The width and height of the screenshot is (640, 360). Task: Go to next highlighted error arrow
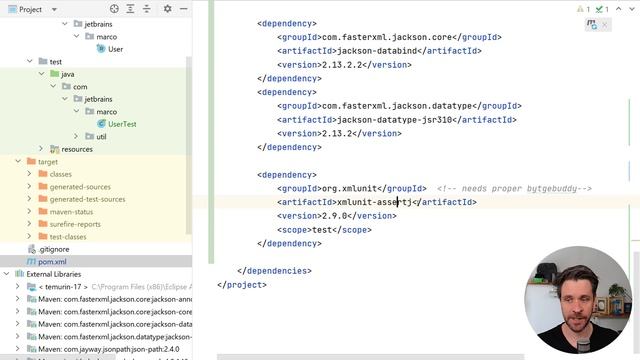pos(632,9)
